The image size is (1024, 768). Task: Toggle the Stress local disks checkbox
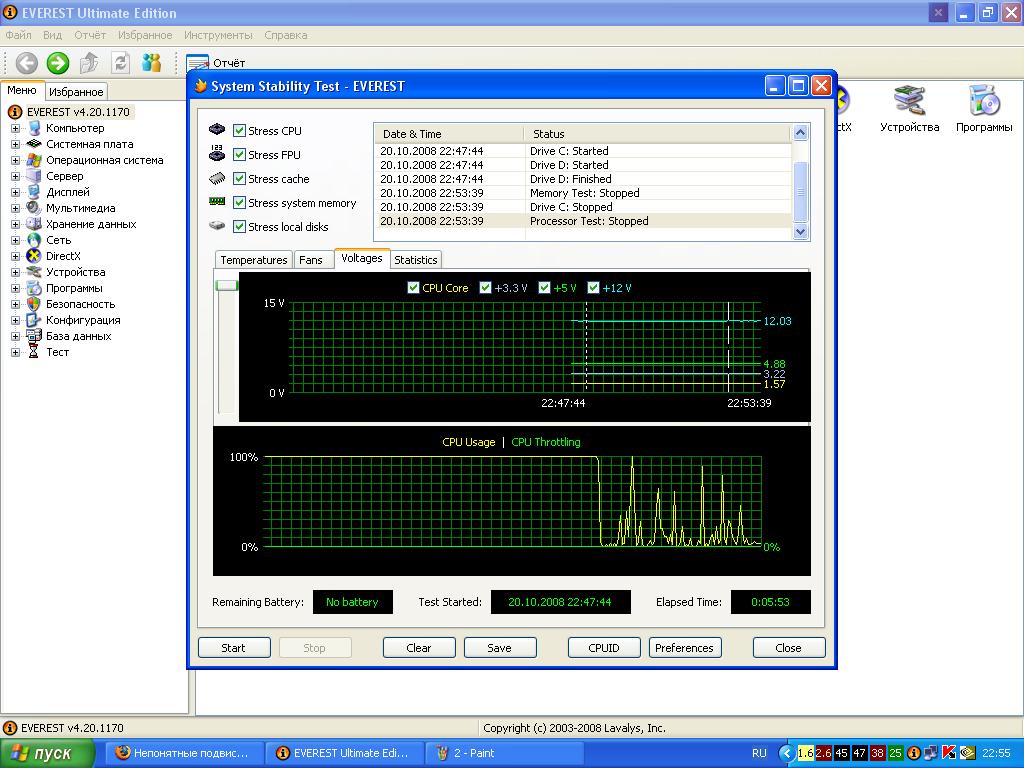pos(240,227)
